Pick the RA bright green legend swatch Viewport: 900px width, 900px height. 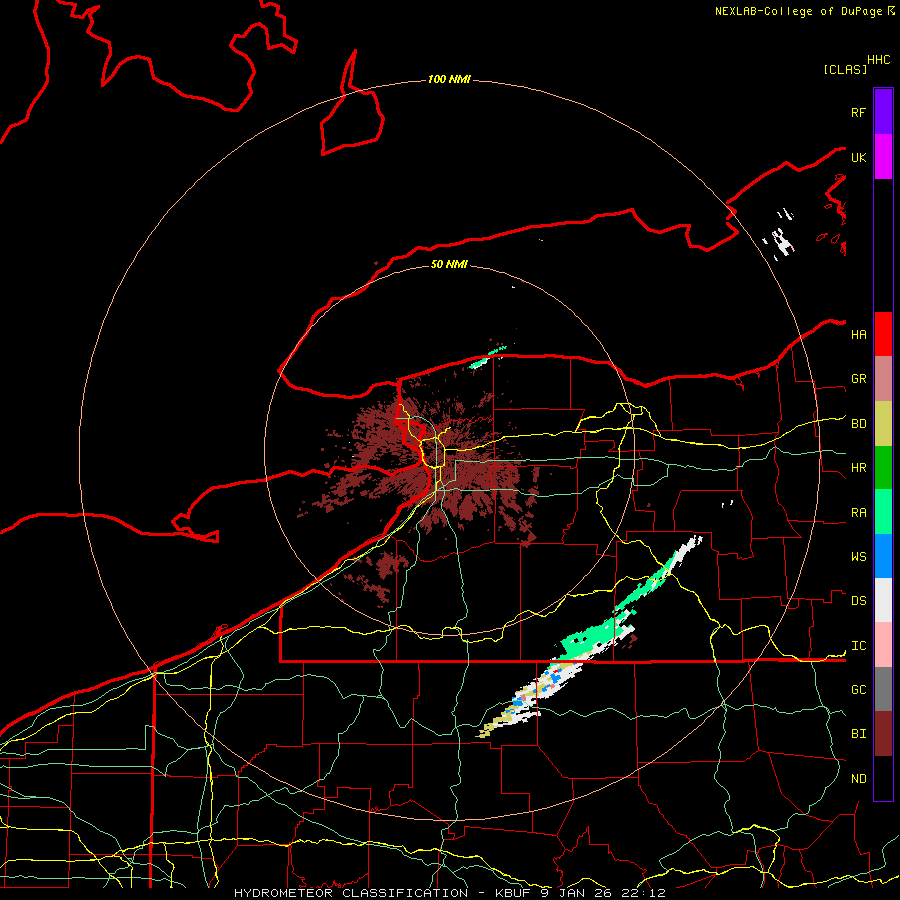pos(883,512)
